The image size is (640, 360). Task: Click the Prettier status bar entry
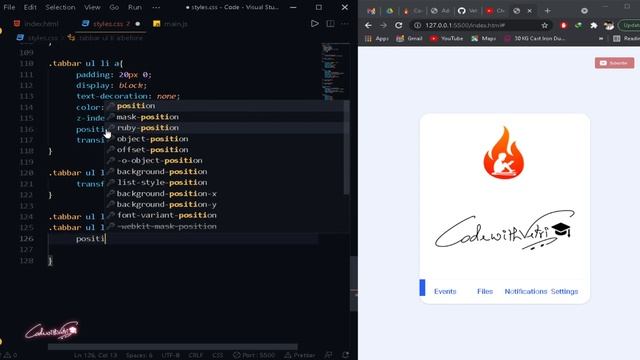coord(300,355)
